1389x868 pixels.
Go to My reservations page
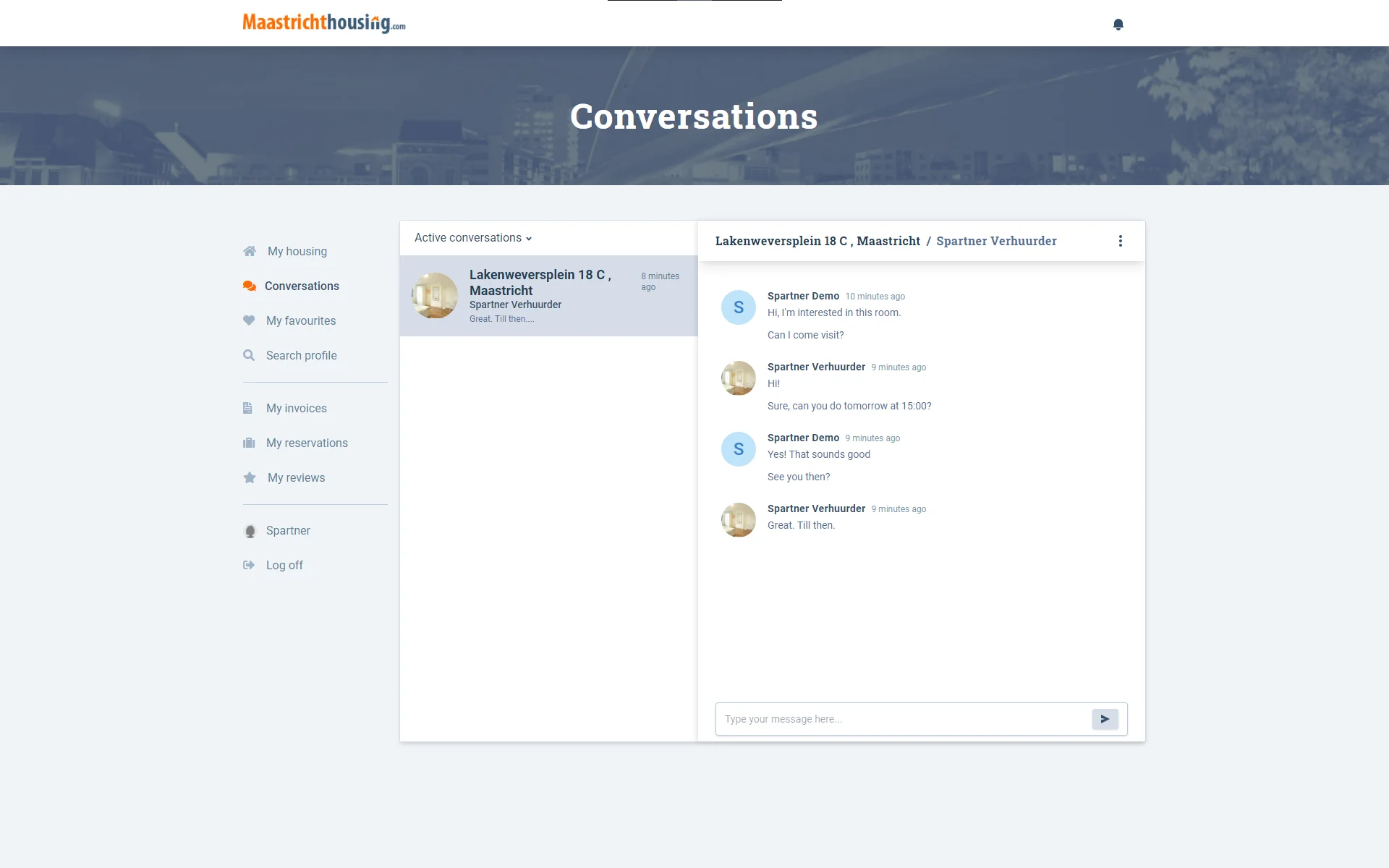pyautogui.click(x=307, y=443)
